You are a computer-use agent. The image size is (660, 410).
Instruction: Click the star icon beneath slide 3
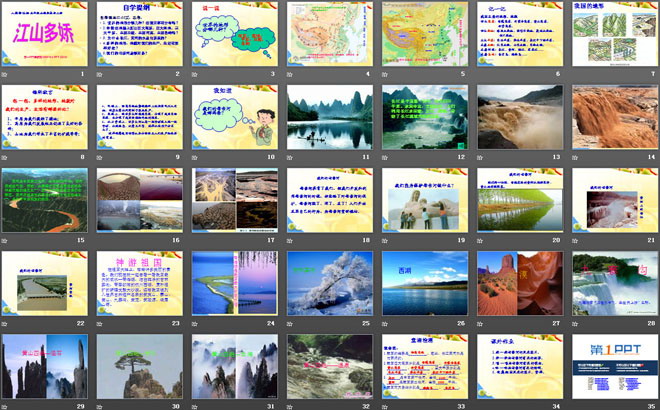194,75
